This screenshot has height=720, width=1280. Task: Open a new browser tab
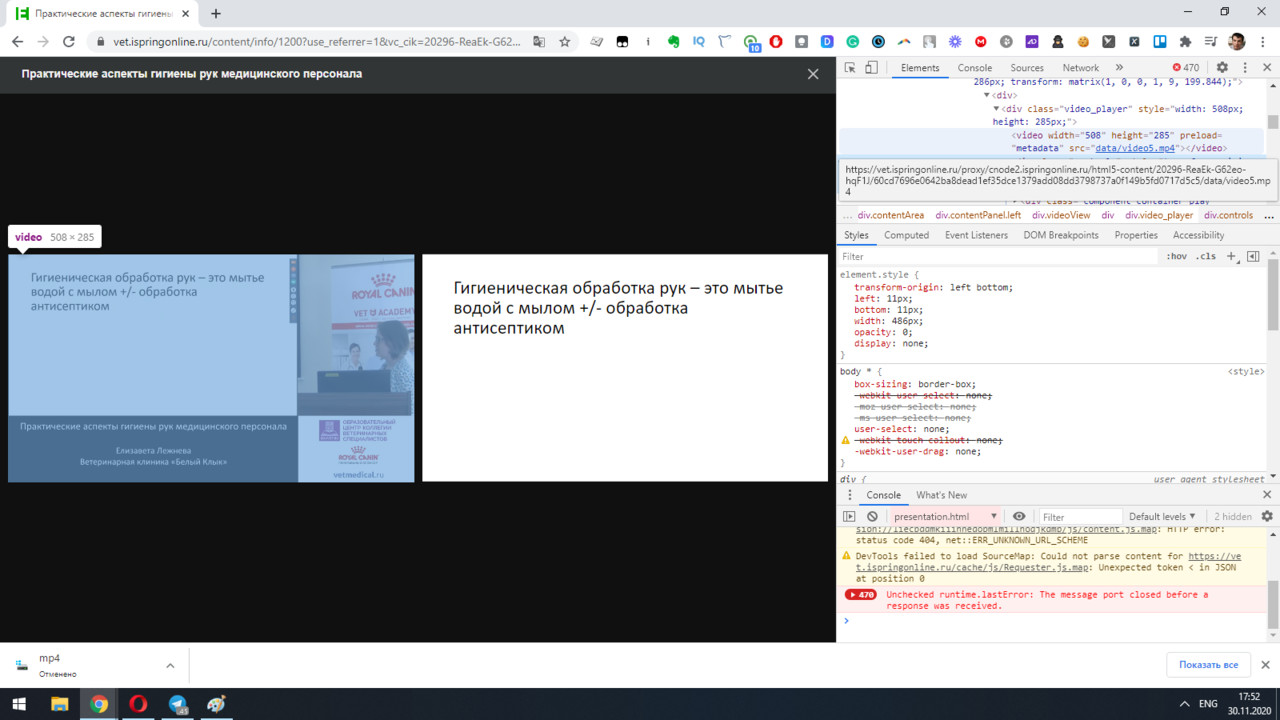(216, 14)
